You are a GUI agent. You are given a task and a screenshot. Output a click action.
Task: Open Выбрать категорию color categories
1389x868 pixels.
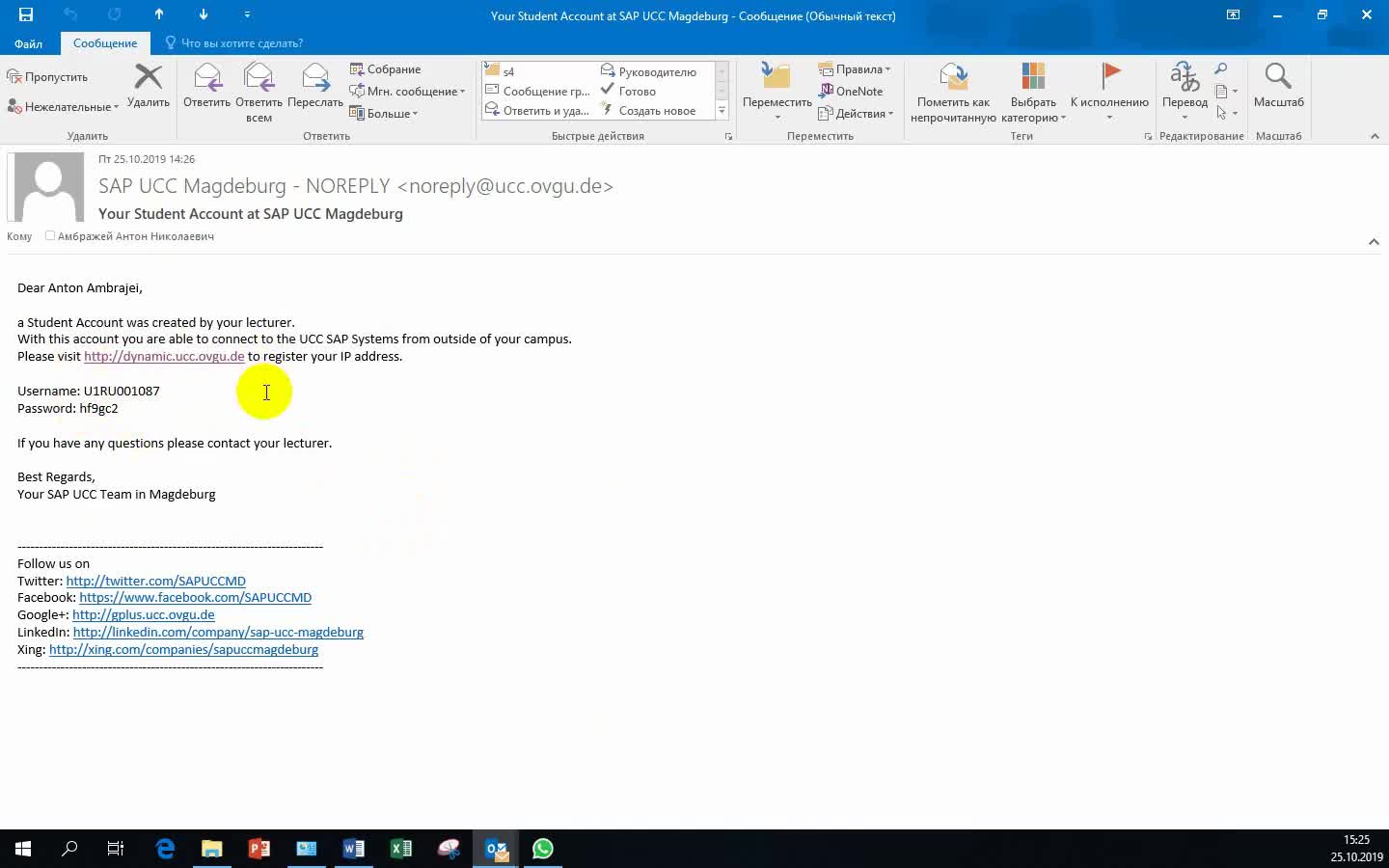[x=1033, y=93]
